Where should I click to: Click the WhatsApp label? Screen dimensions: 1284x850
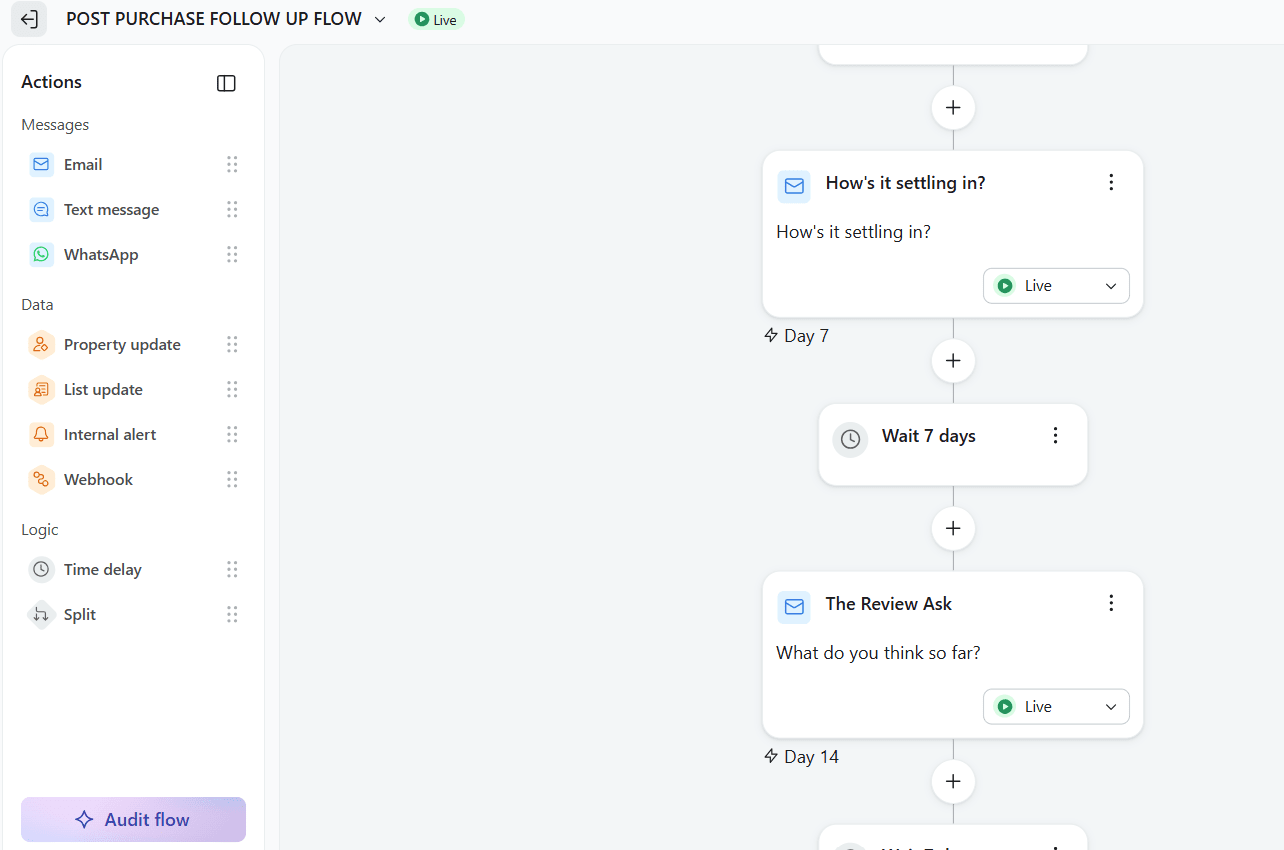pyautogui.click(x=101, y=254)
